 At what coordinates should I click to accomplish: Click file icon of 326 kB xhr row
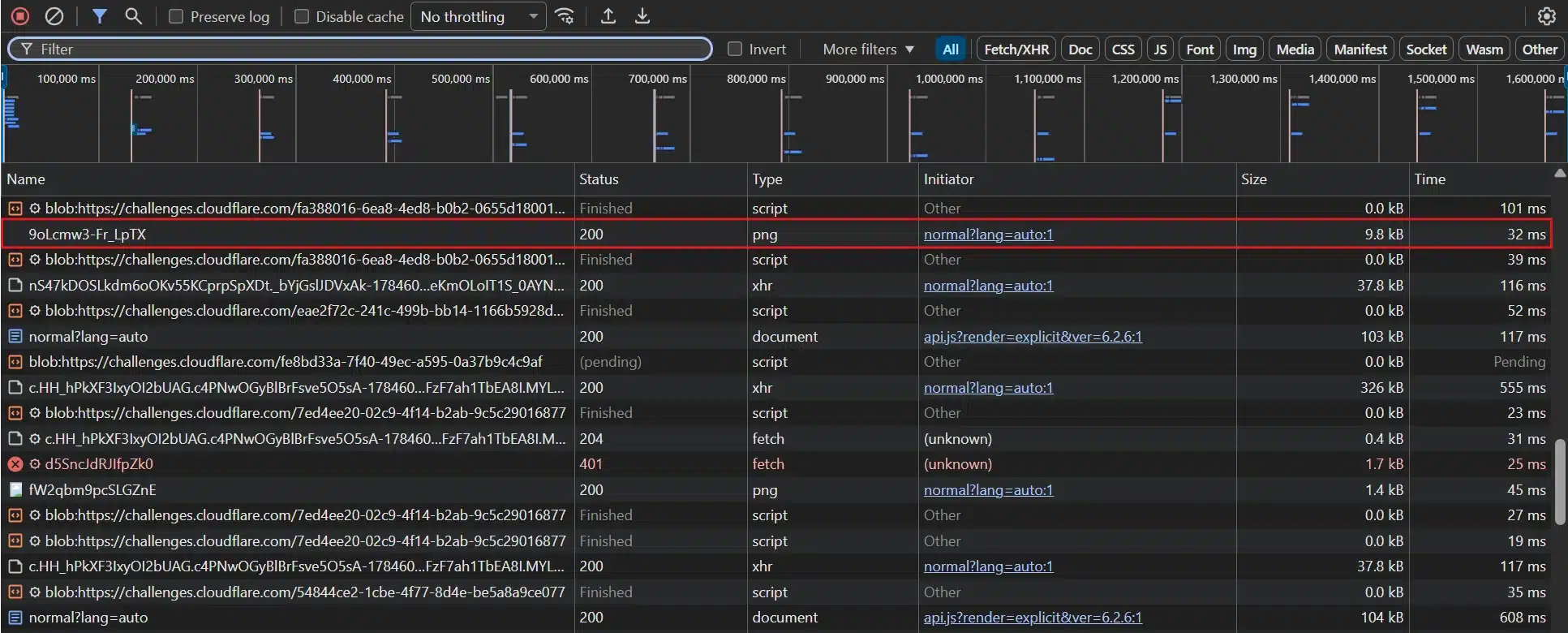15,388
